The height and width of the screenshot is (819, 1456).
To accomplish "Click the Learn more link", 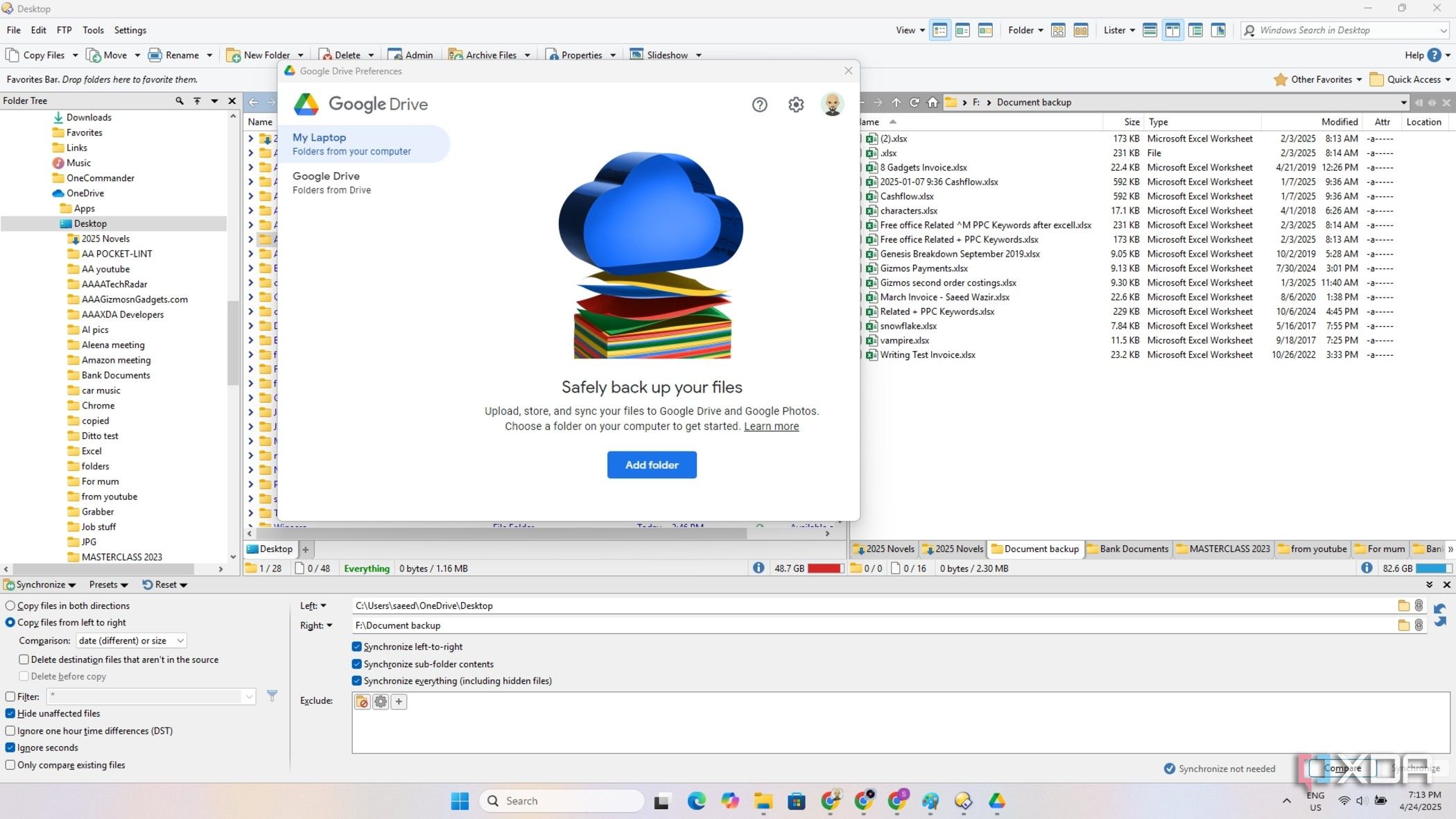I will click(x=771, y=426).
